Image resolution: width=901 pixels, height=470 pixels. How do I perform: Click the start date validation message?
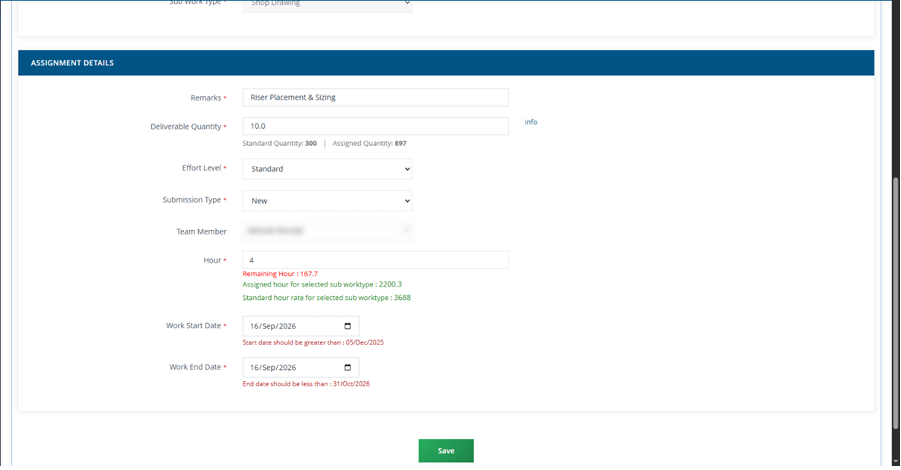(x=313, y=342)
